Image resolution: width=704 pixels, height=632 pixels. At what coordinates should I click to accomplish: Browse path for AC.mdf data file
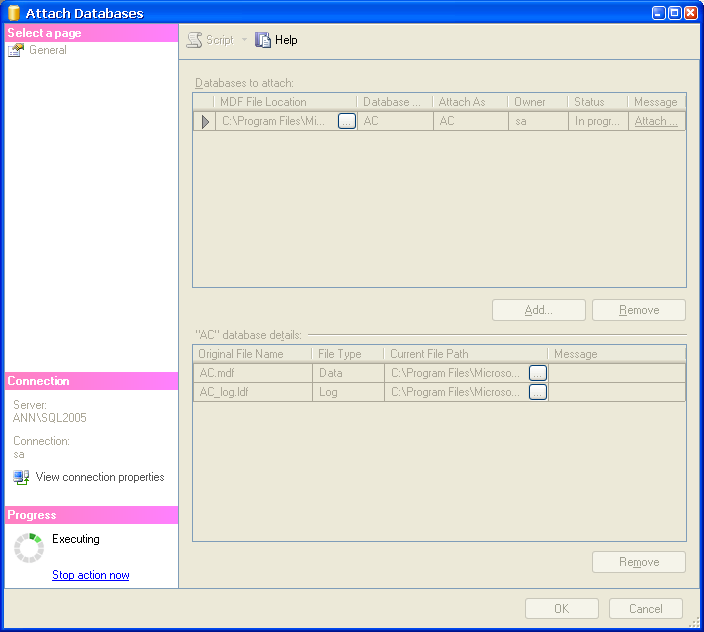tap(538, 373)
